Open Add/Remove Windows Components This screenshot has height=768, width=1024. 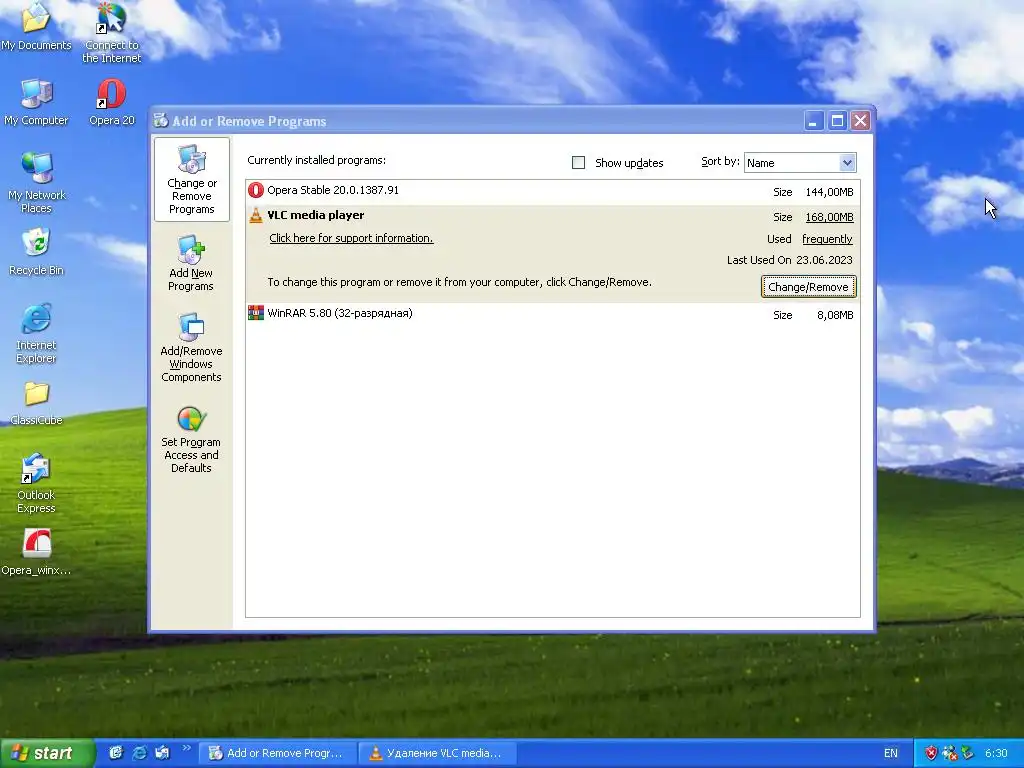click(191, 348)
